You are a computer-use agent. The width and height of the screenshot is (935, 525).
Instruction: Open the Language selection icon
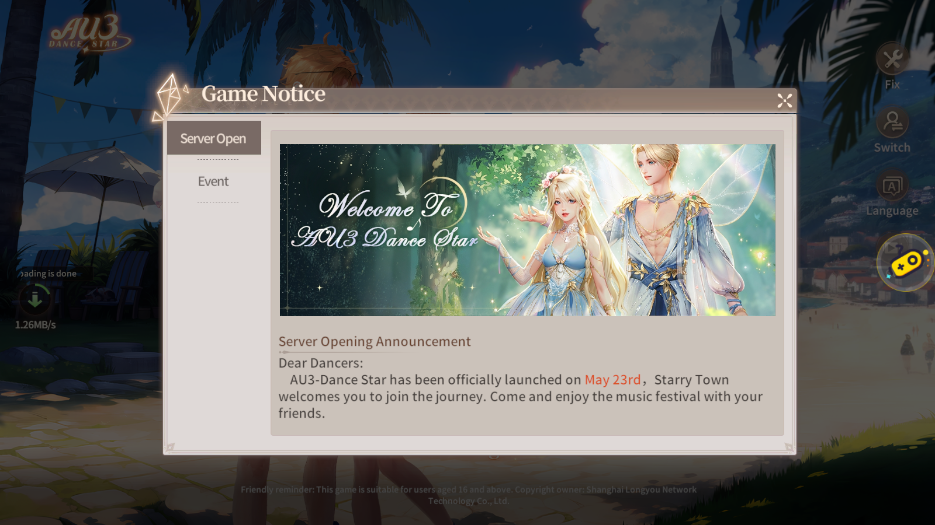pos(892,187)
